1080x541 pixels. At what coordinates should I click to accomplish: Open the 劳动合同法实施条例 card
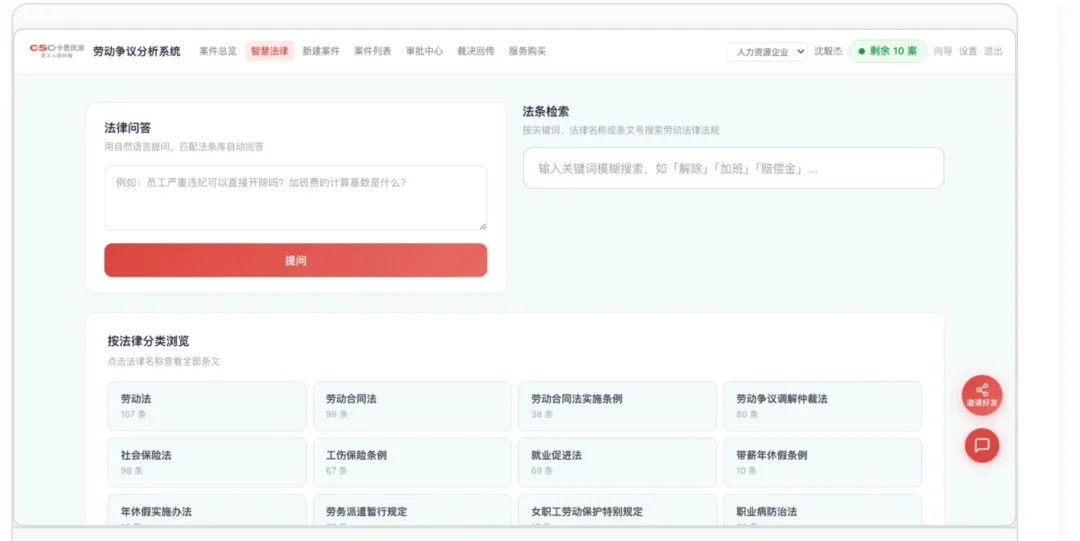(617, 406)
